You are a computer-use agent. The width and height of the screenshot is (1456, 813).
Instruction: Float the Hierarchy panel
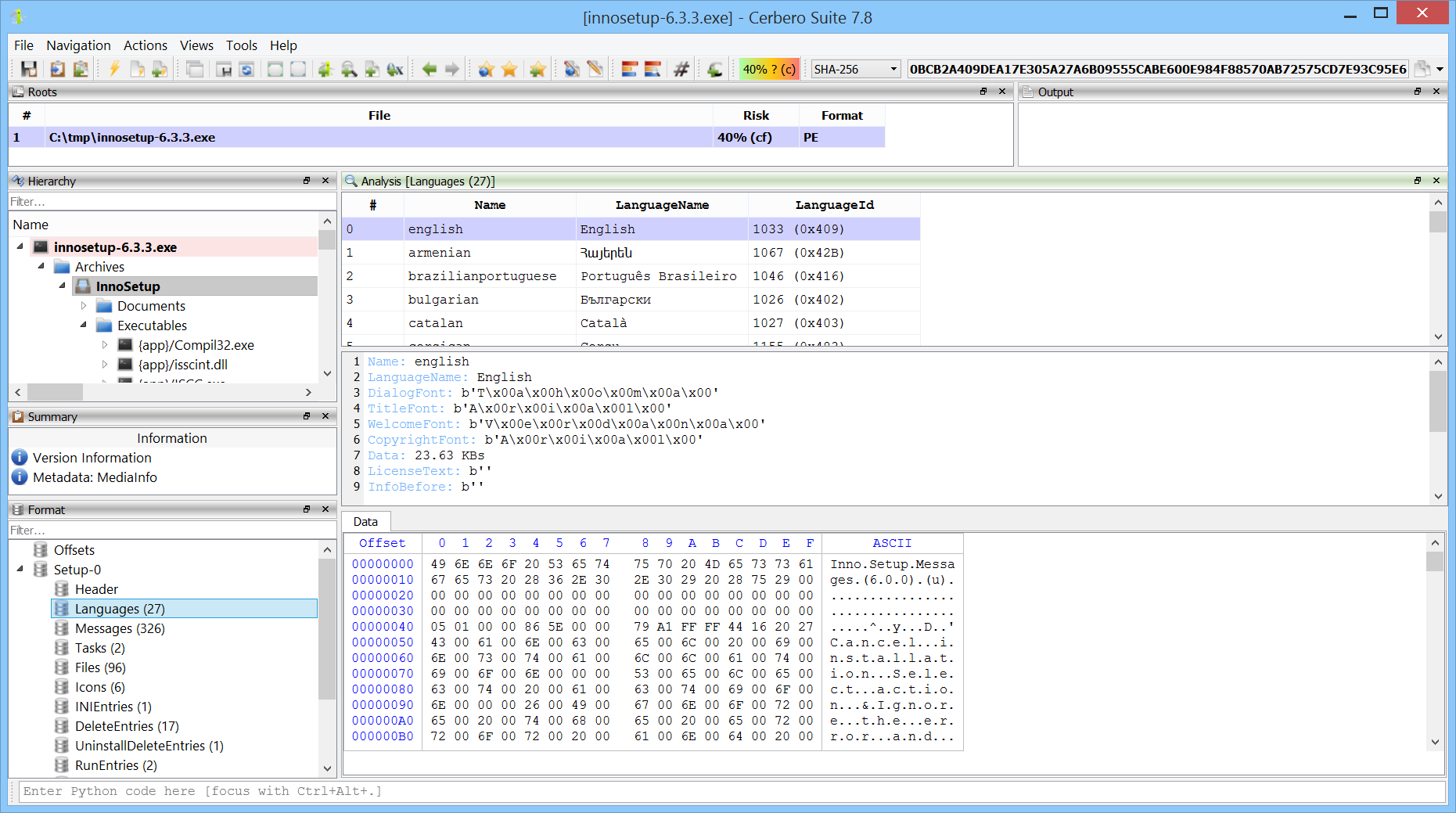click(x=307, y=181)
